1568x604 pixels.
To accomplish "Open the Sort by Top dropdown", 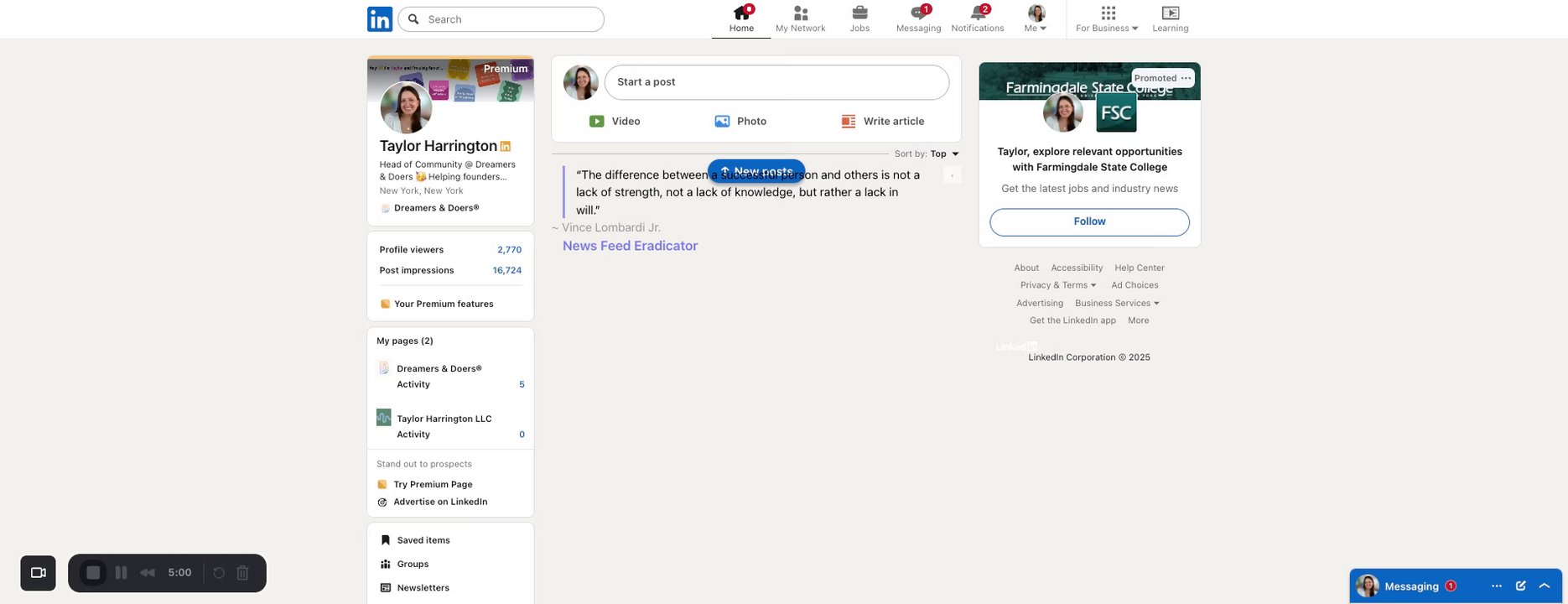I will (x=927, y=154).
